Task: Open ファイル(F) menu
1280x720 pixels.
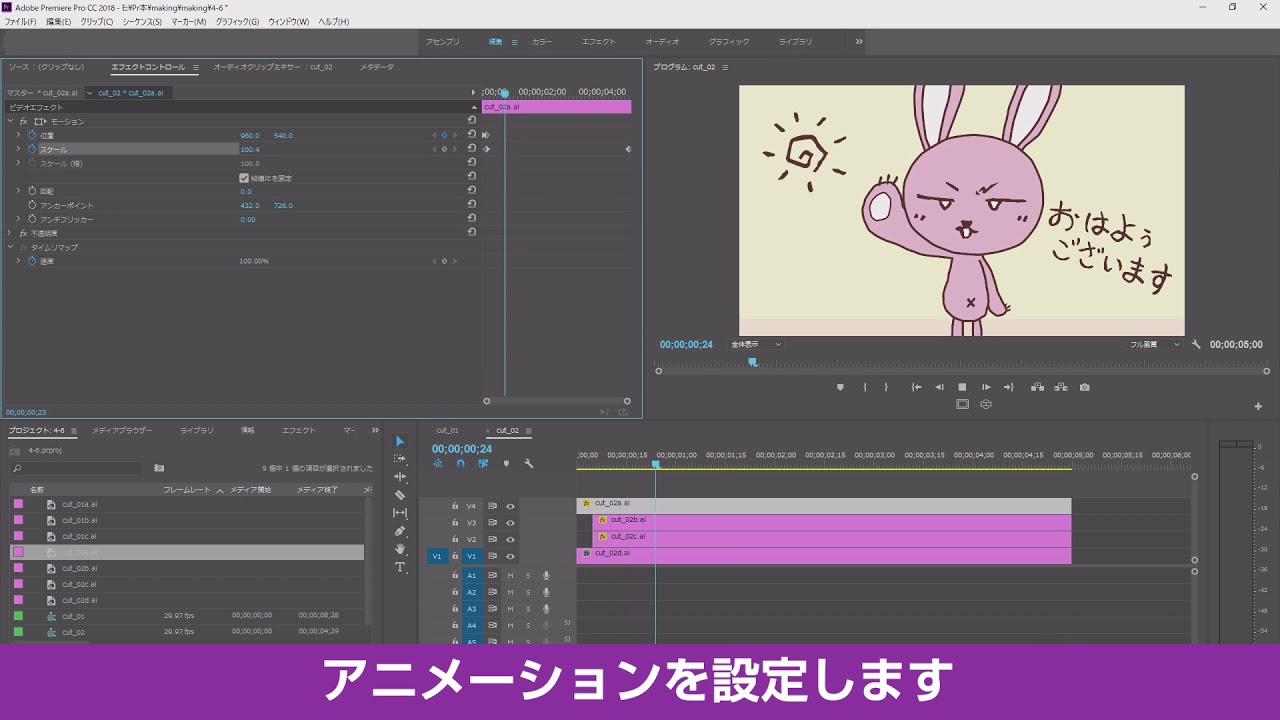Action: click(x=20, y=21)
